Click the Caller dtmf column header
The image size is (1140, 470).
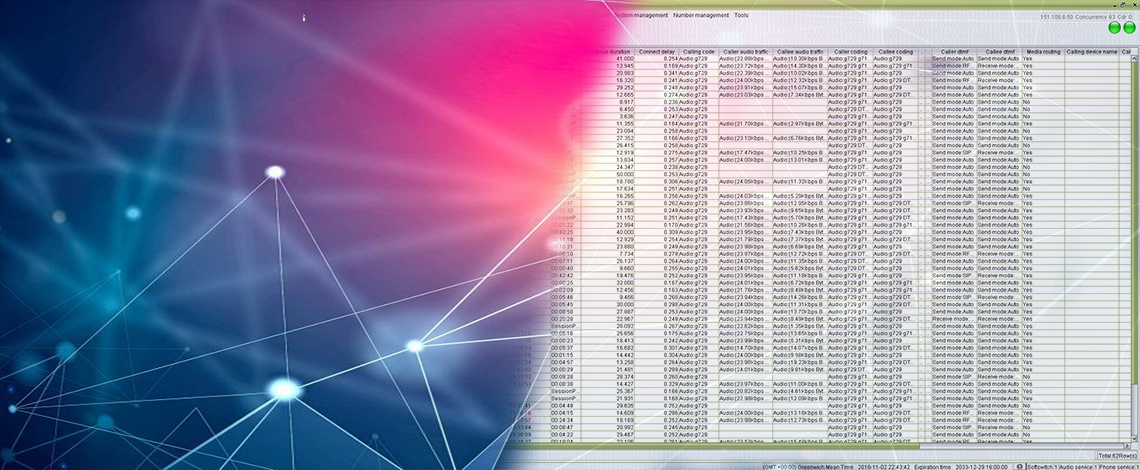pos(953,52)
